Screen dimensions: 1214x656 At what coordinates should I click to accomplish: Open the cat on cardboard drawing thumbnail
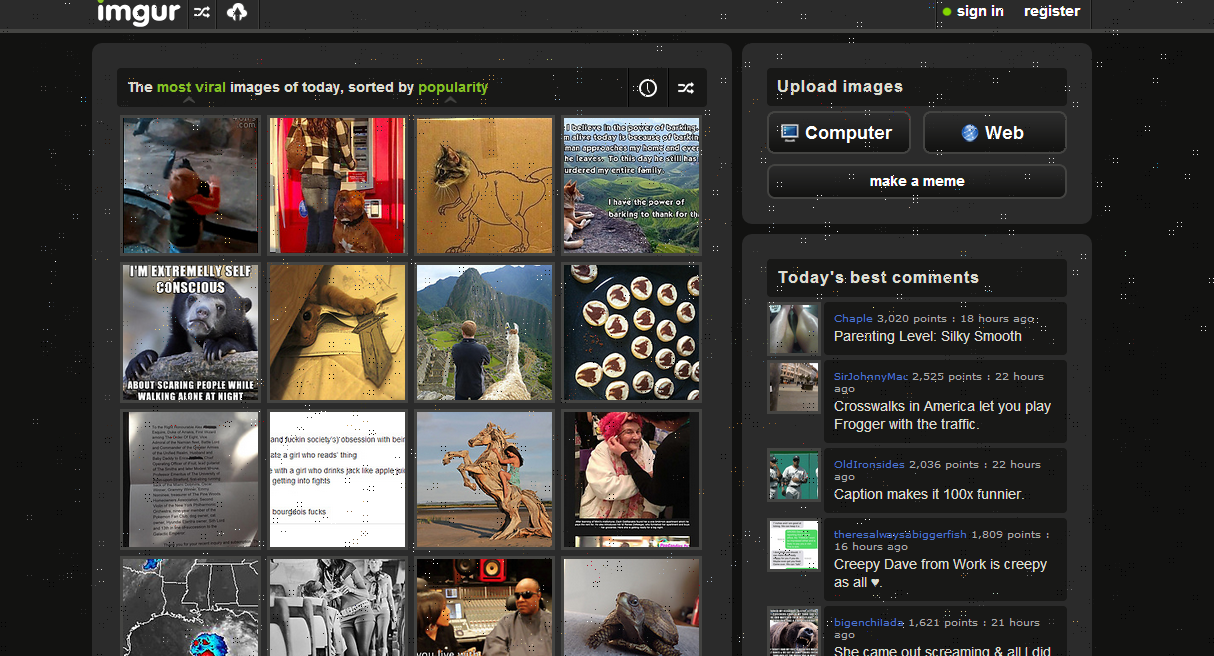[x=484, y=185]
